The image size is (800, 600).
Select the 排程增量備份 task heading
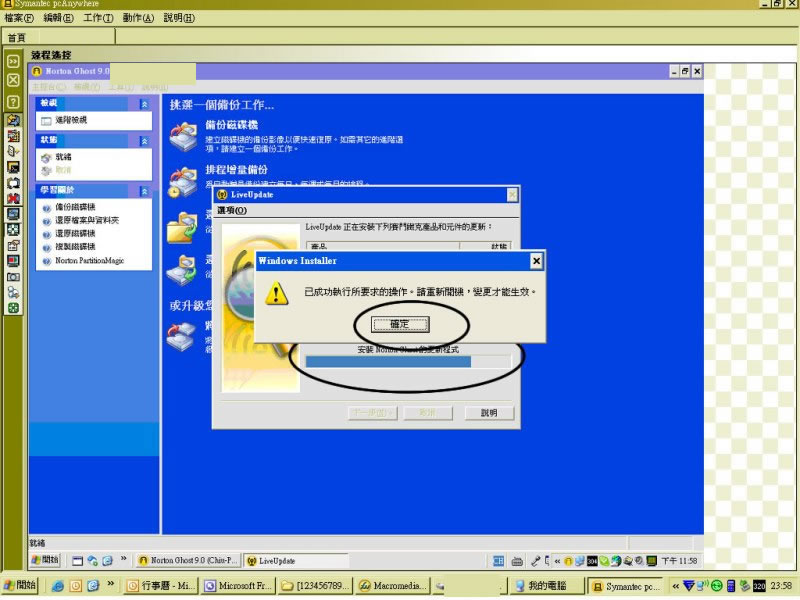237,169
